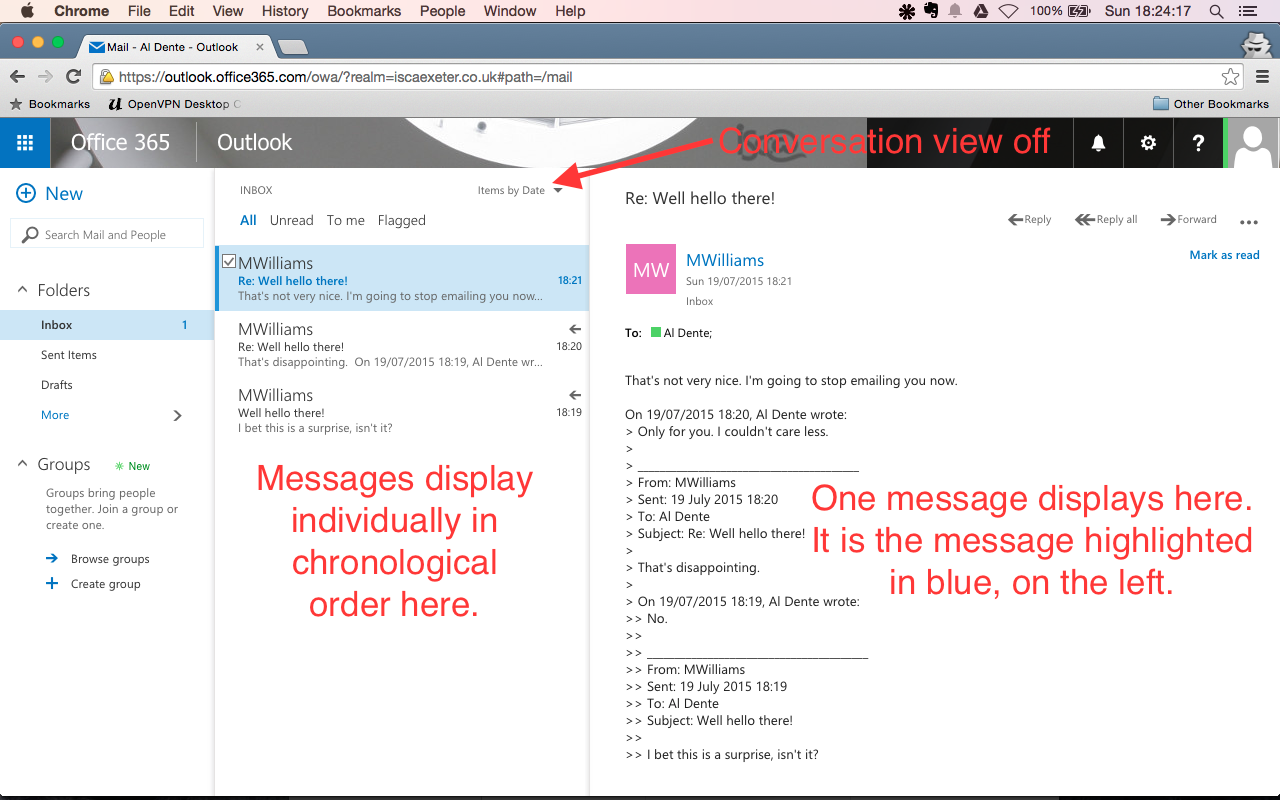
Task: Click the Mark as read link
Action: point(1224,255)
